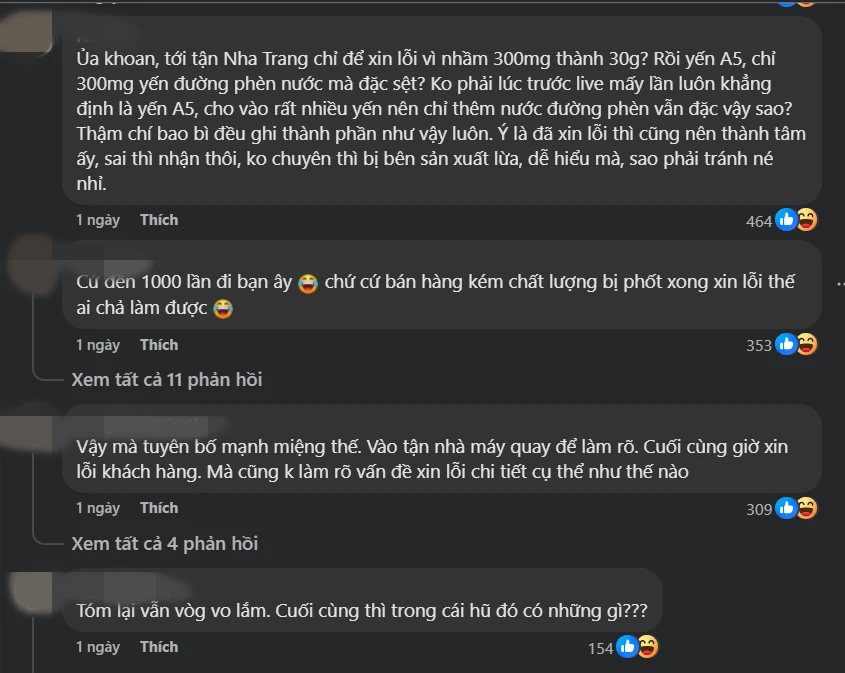Like the 'tuyên bố mạnh miệng' comment
The image size is (845, 673).
pos(159,508)
